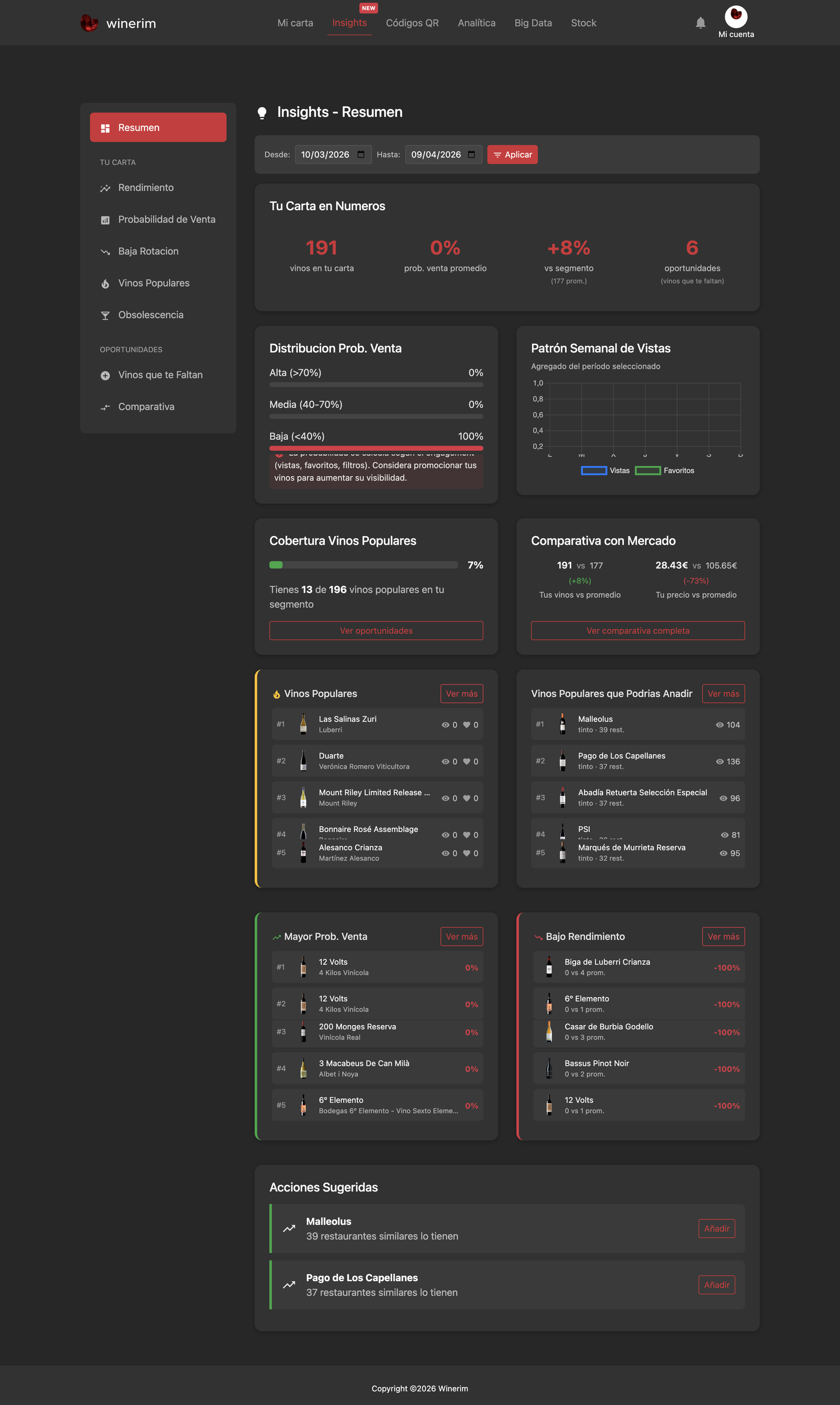Screen dimensions: 840x1405
Task: Open the Stock tab
Action: (x=584, y=22)
